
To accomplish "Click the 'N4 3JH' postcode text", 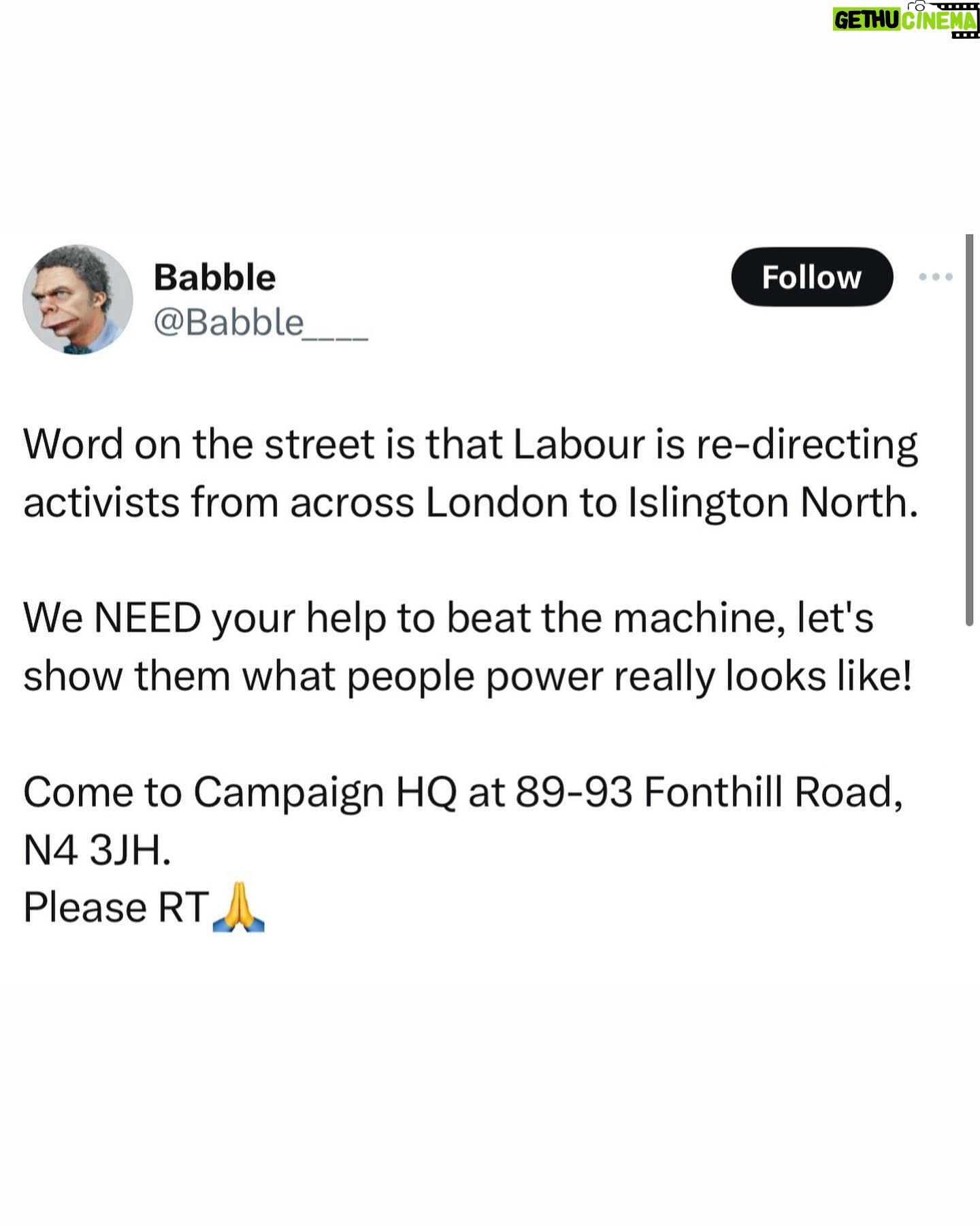I will coord(97,850).
